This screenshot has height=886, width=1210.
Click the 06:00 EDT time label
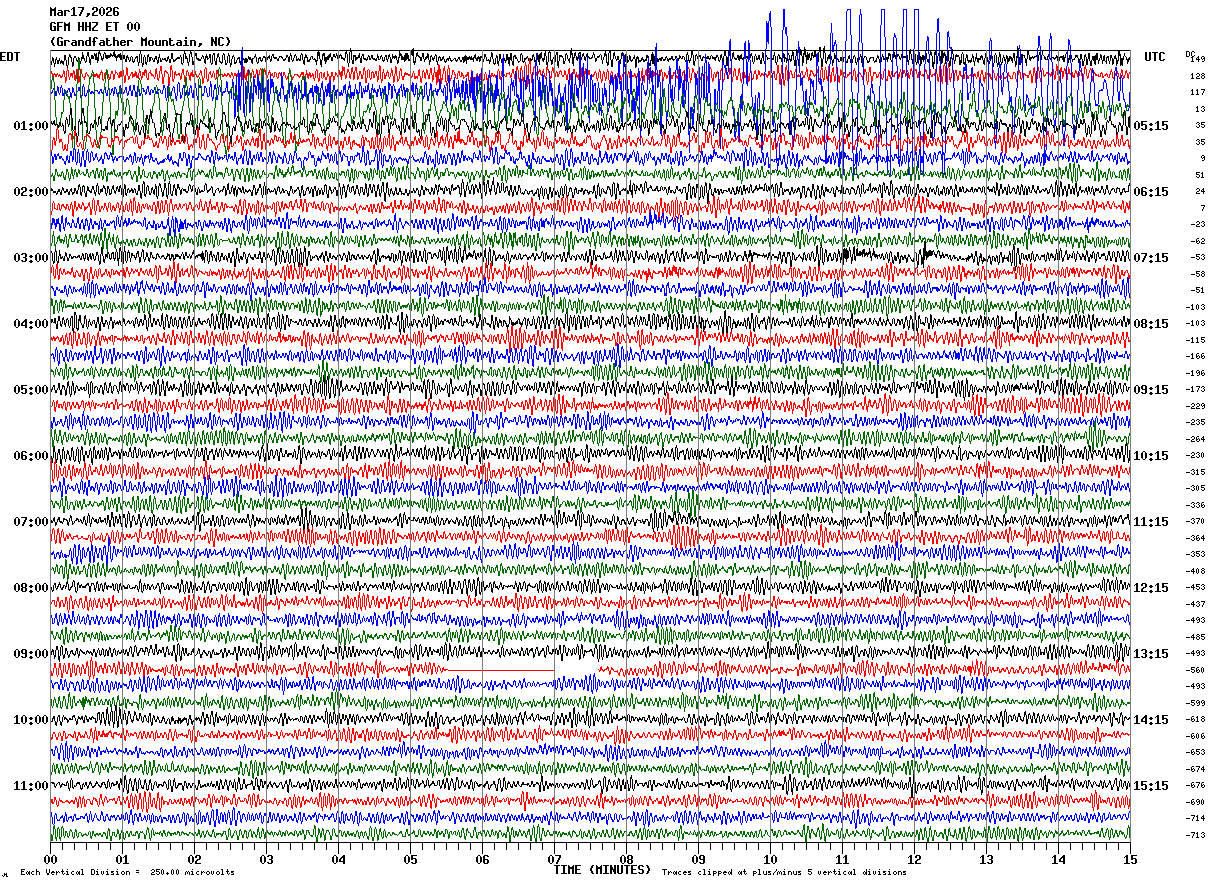[x=31, y=456]
